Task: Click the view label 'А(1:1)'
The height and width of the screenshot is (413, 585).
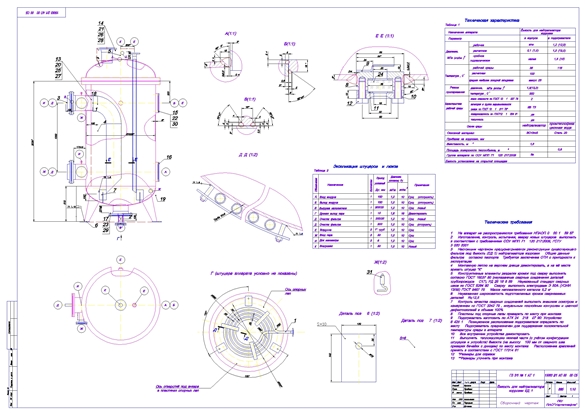Action: click(x=230, y=34)
